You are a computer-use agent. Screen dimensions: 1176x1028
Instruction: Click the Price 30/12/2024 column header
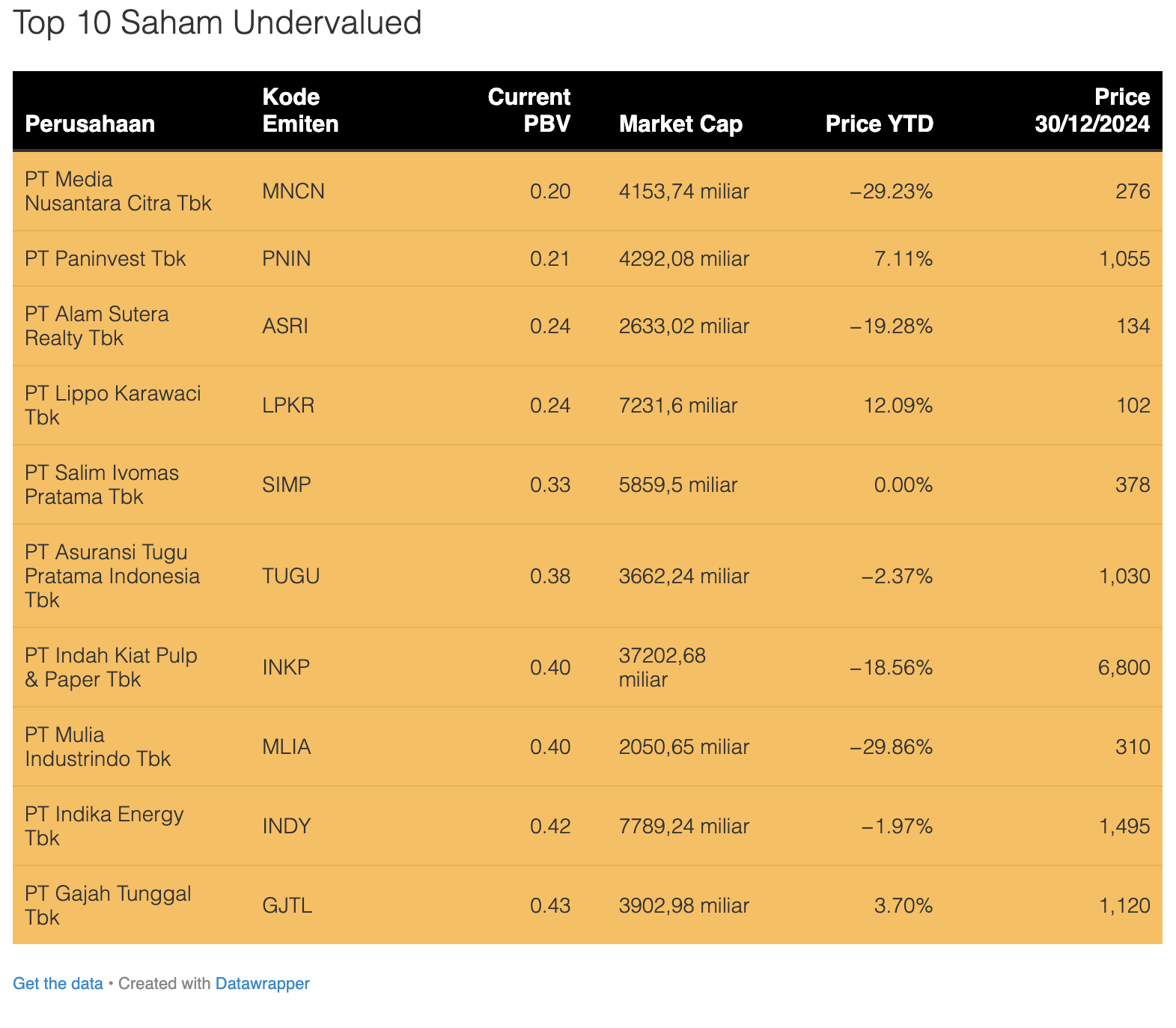1092,110
